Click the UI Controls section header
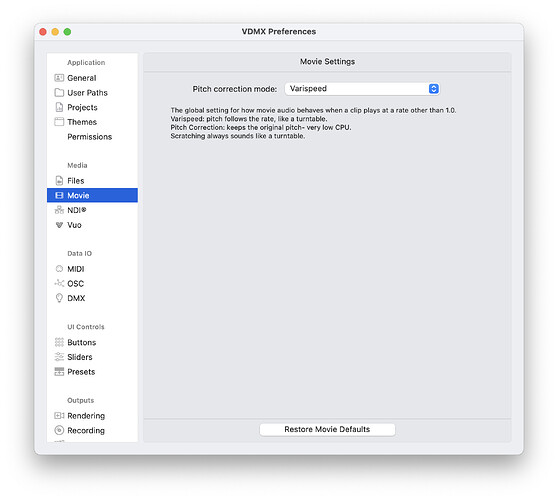Screen dimensions: 558x500 (86, 327)
